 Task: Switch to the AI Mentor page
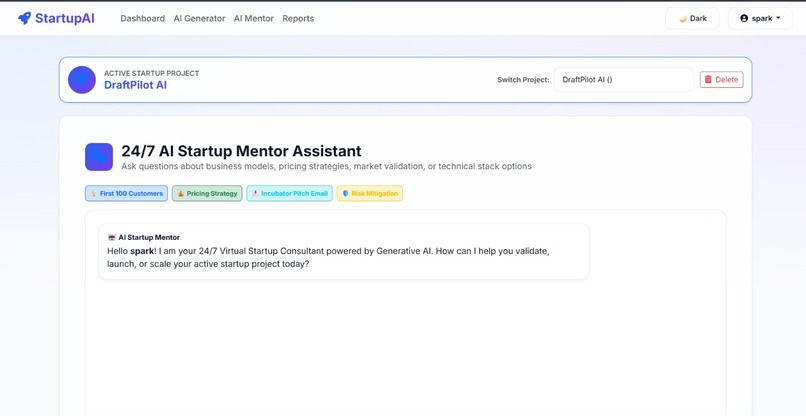(x=253, y=19)
